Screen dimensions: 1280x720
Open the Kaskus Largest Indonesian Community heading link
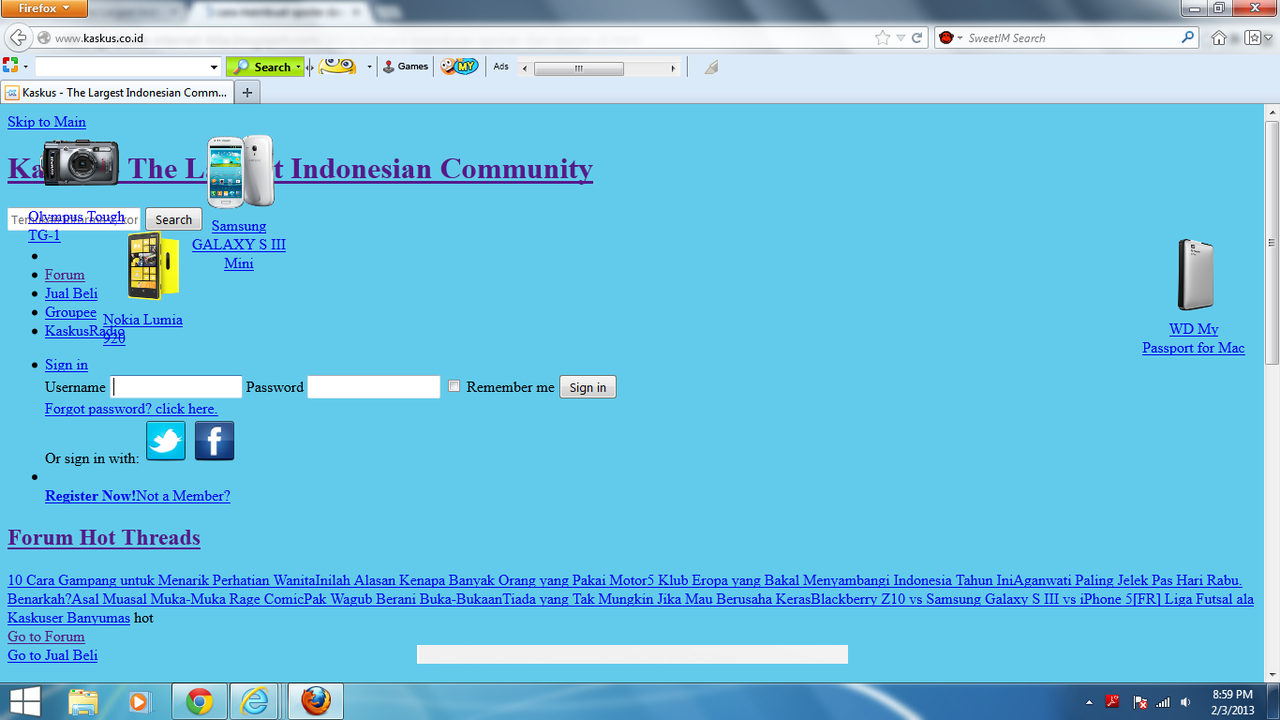coord(300,168)
